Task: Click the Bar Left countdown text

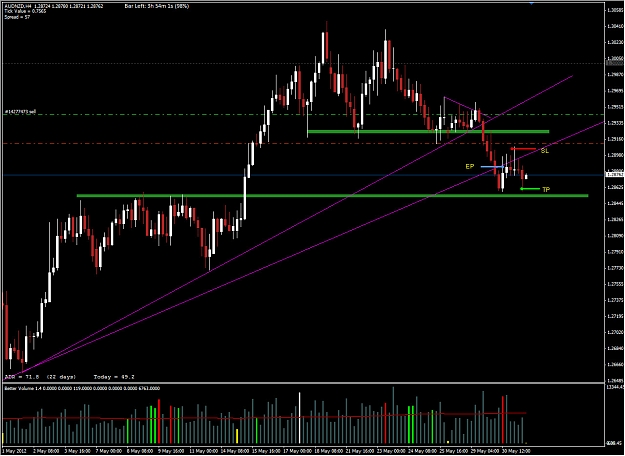Action: [157, 6]
